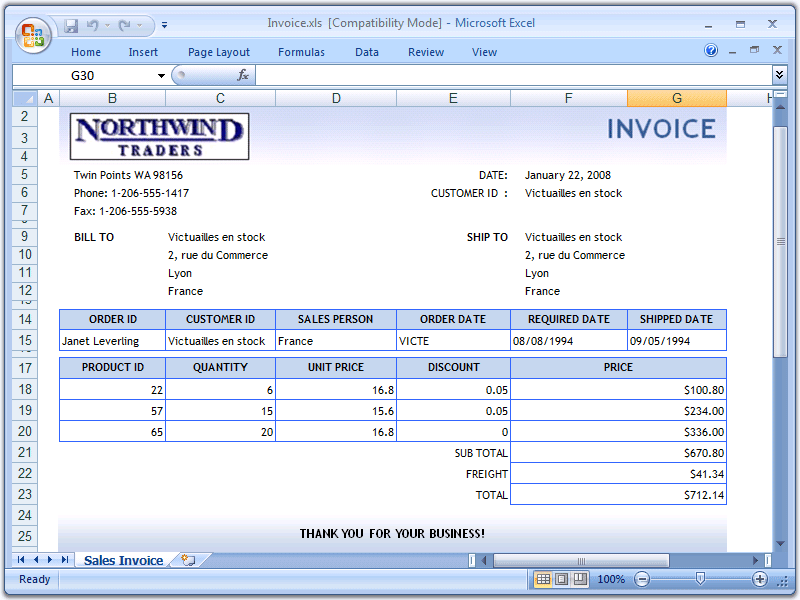Image resolution: width=800 pixels, height=600 pixels.
Task: Open the View ribbon tab
Action: [484, 52]
